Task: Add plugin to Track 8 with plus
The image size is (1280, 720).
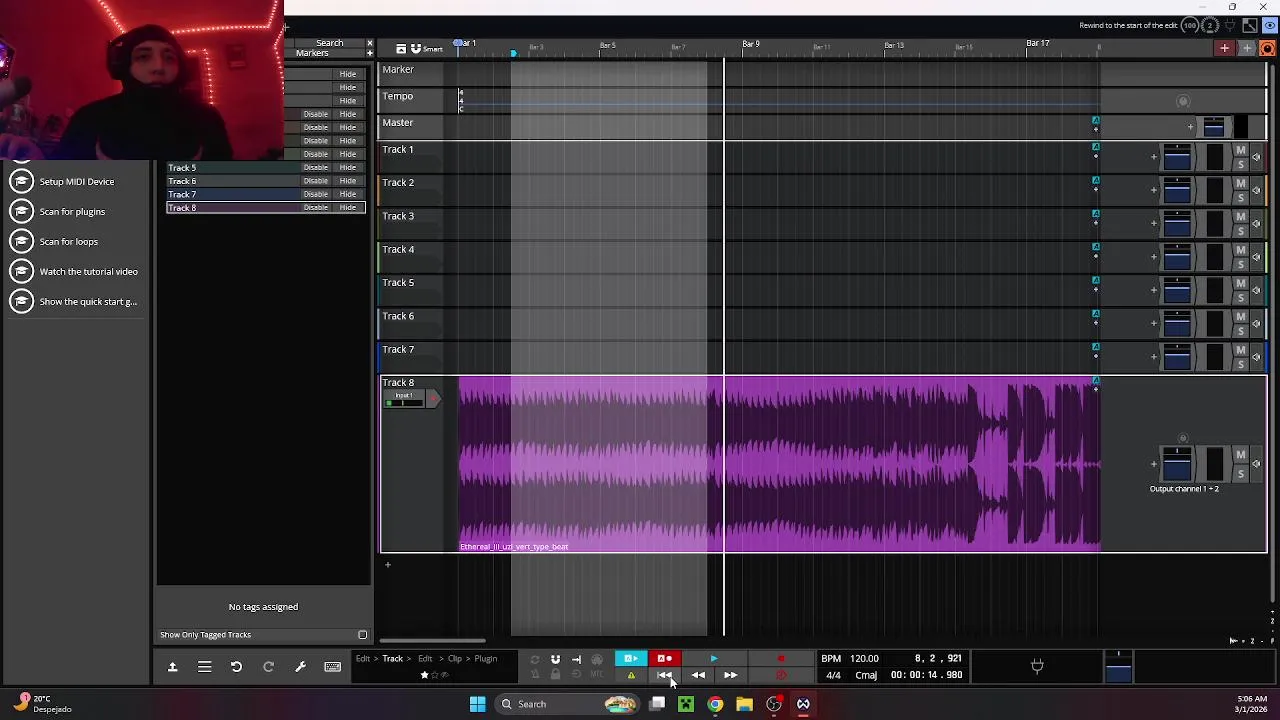Action: pos(1153,464)
